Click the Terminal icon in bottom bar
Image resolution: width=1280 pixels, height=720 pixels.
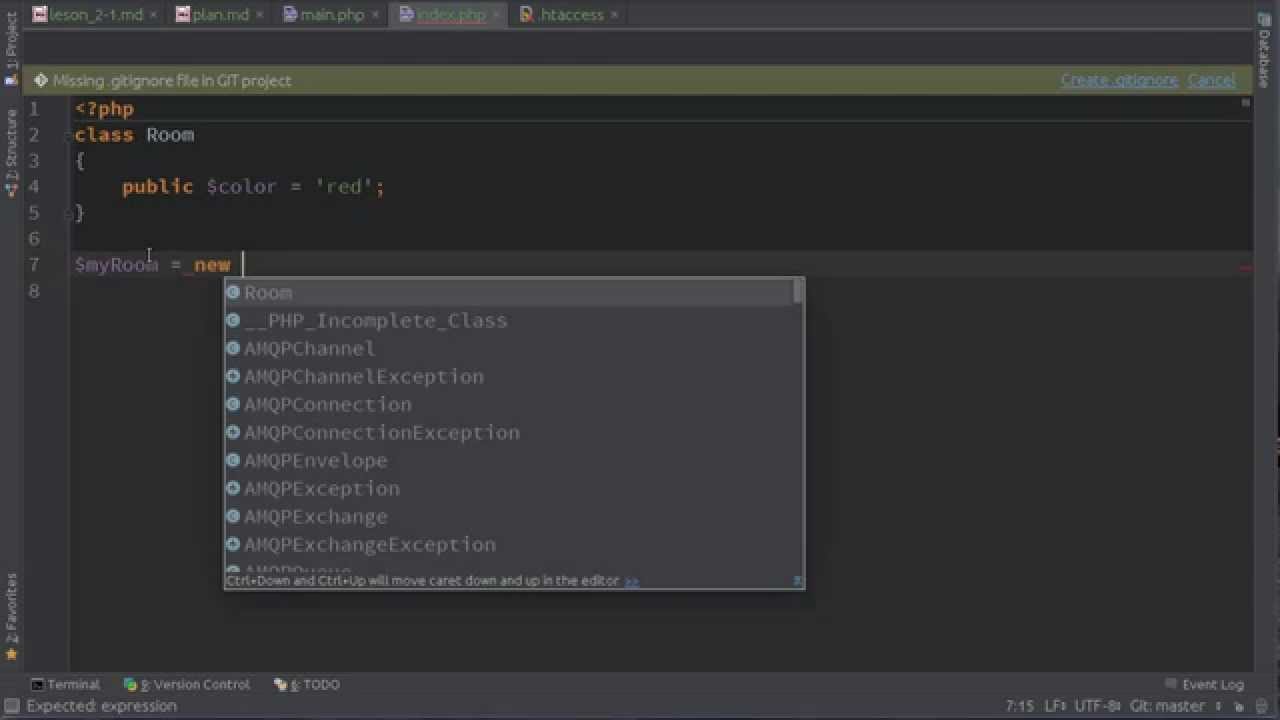coord(37,684)
